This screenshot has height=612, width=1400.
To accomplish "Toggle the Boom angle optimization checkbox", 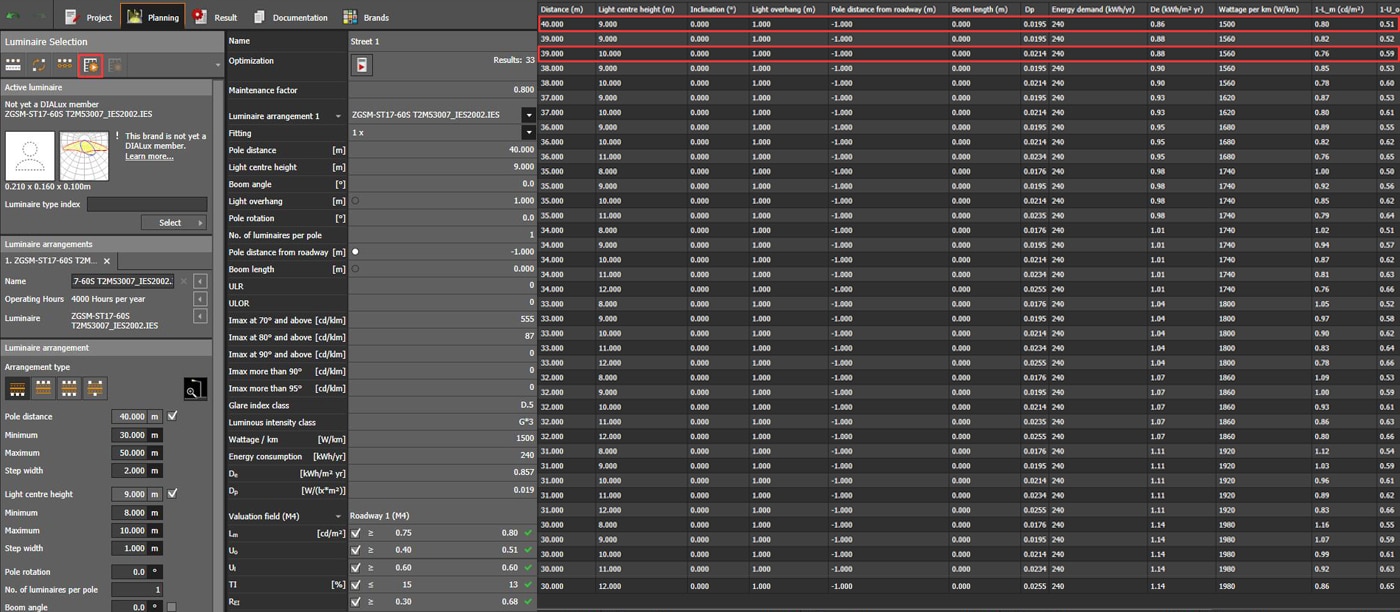I will click(172, 607).
